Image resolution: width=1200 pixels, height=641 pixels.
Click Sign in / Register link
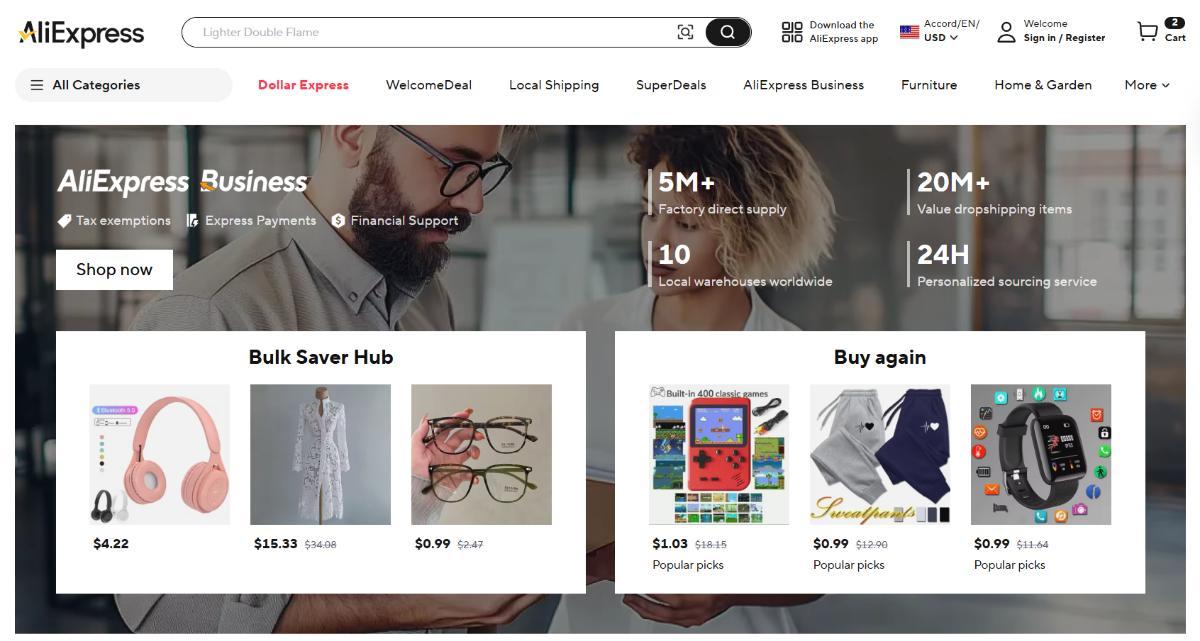tap(1064, 38)
